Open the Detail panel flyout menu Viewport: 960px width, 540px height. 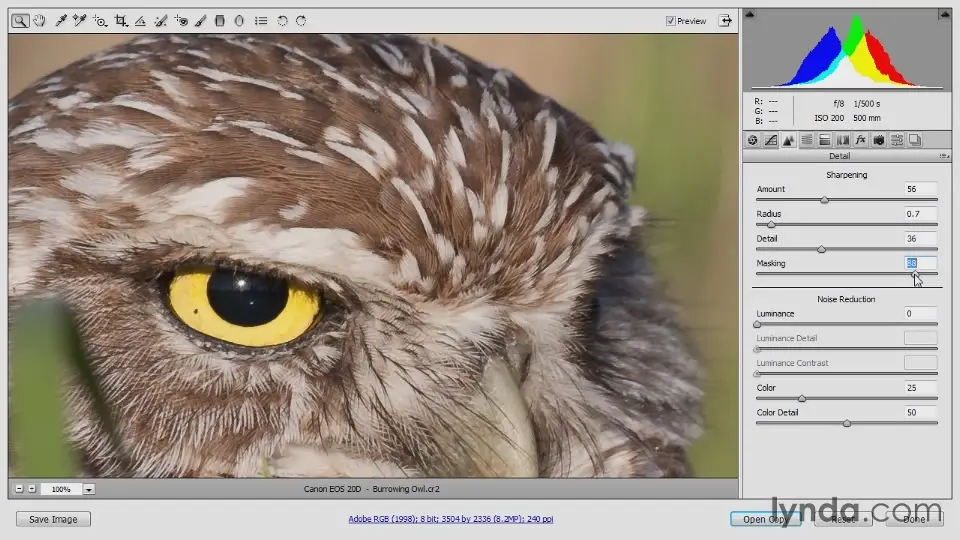coord(944,157)
